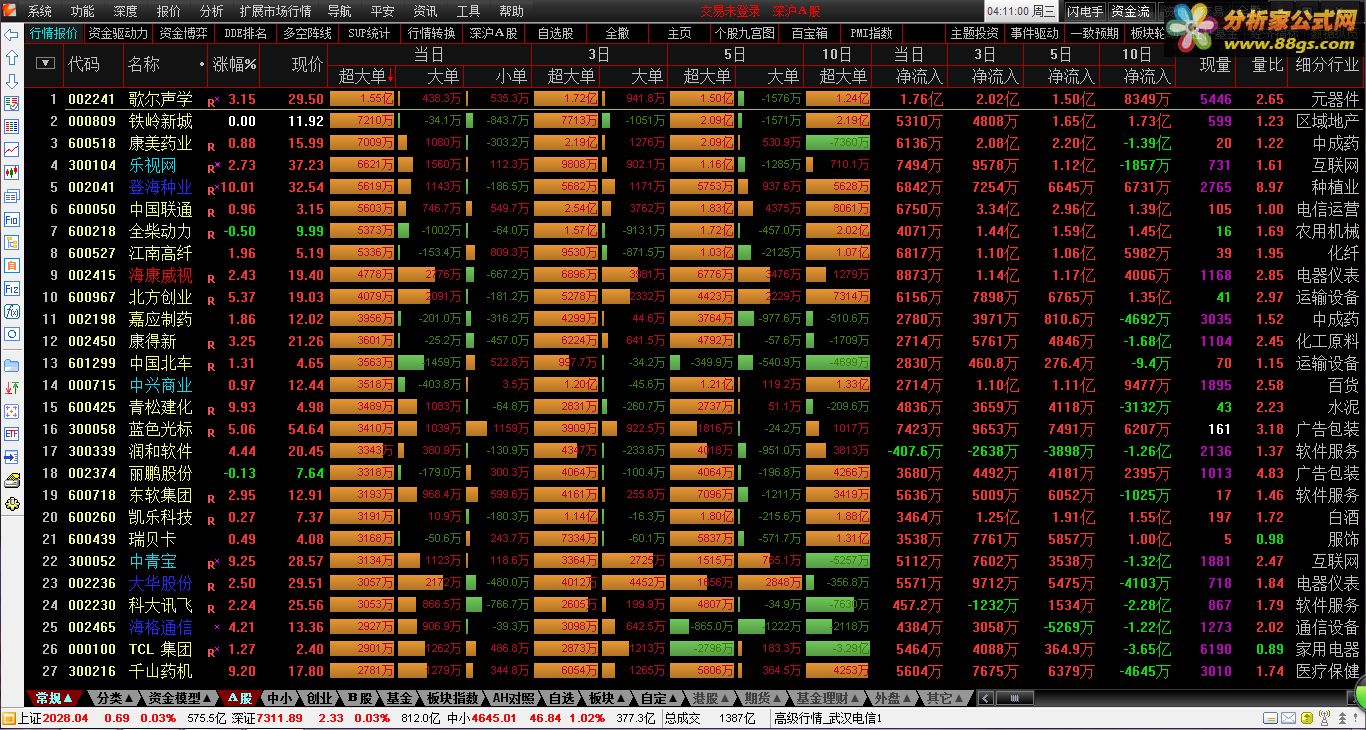Switch to the 主题投资 tab
The height and width of the screenshot is (730, 1366).
point(974,33)
